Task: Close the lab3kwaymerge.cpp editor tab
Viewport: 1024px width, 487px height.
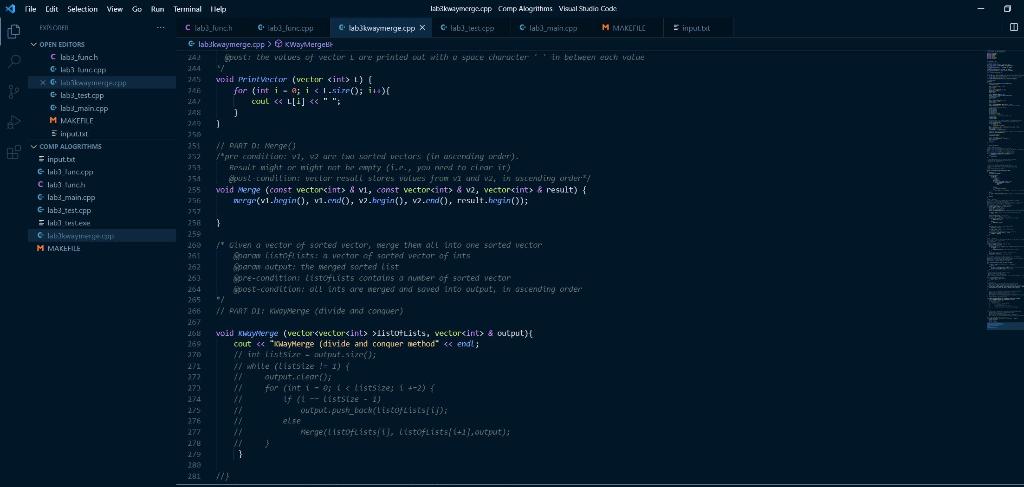Action: tap(422, 28)
